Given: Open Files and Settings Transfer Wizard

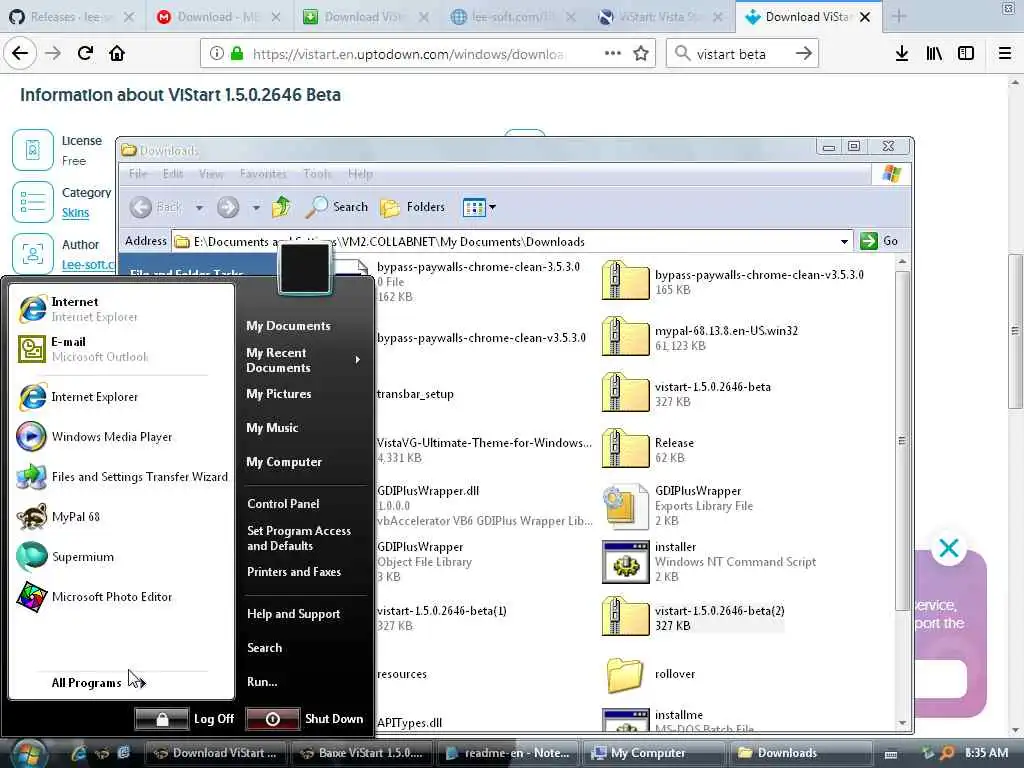Looking at the screenshot, I should point(122,477).
